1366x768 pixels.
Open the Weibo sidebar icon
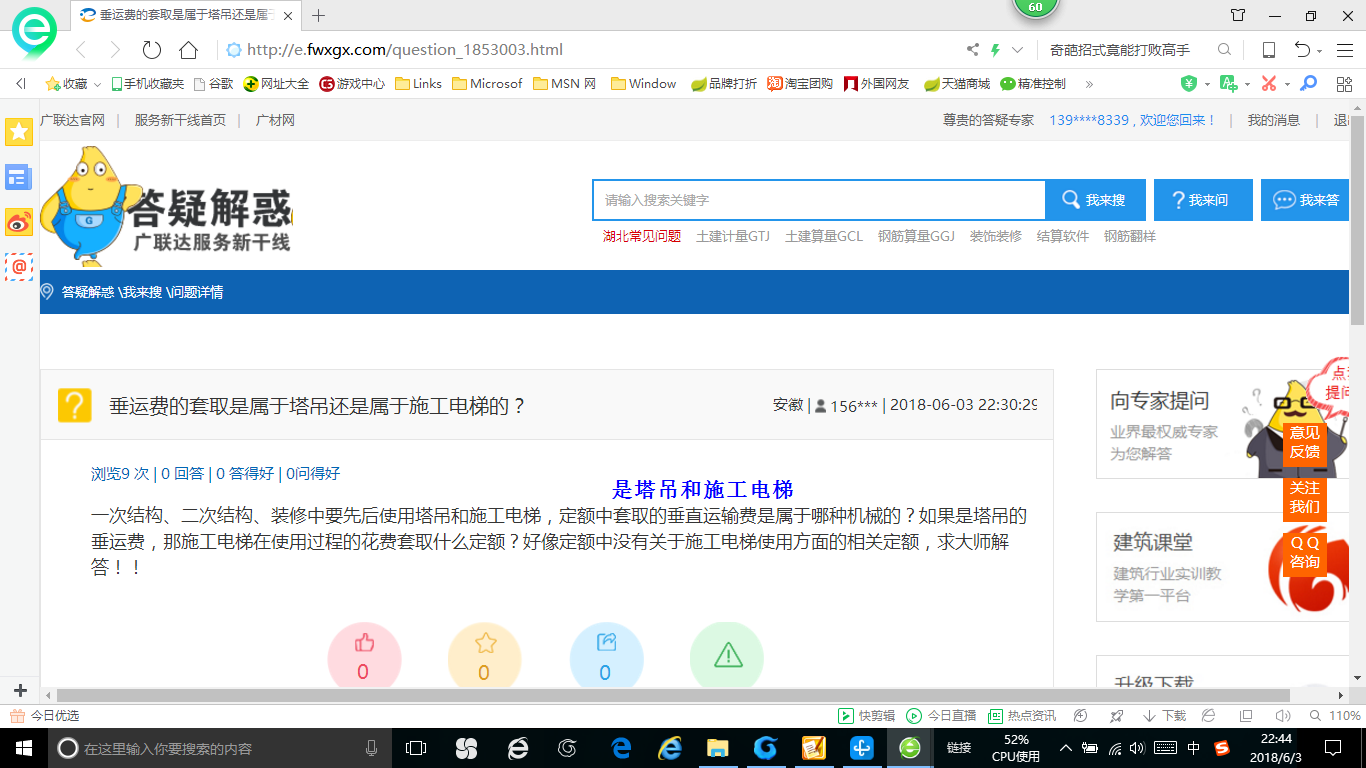19,222
